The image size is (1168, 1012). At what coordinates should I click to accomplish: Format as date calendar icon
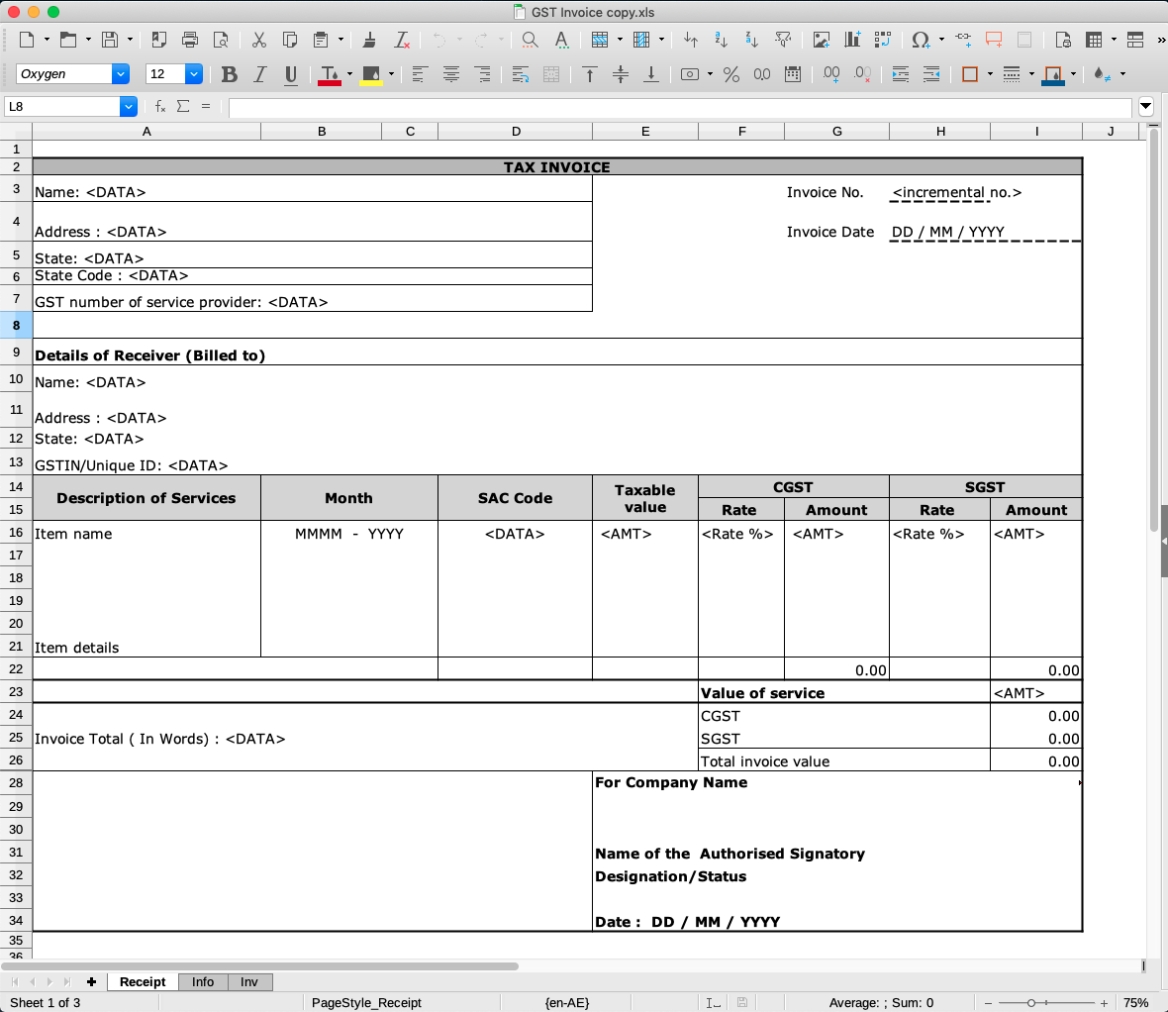(x=793, y=74)
